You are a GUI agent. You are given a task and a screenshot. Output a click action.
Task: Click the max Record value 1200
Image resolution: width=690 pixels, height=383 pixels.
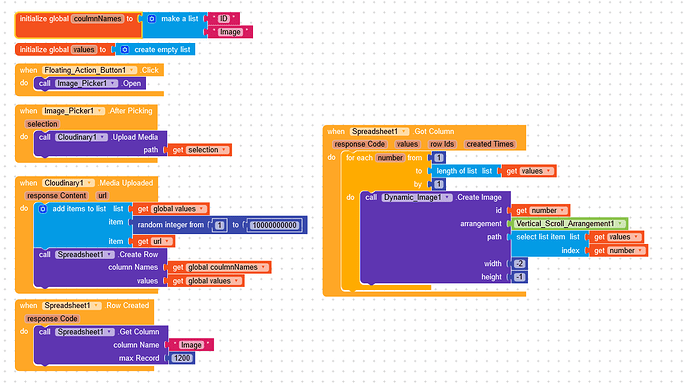coord(181,358)
